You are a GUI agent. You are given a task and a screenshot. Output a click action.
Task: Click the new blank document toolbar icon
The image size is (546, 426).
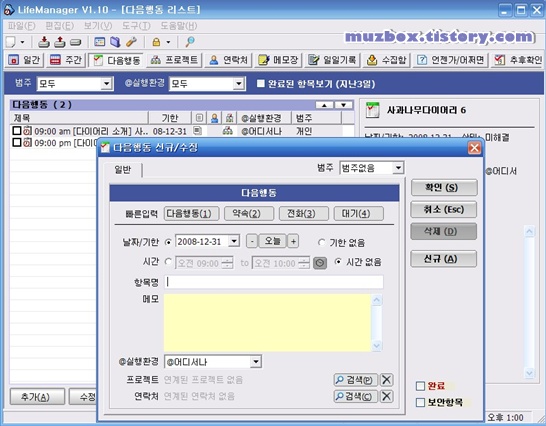click(x=10, y=42)
